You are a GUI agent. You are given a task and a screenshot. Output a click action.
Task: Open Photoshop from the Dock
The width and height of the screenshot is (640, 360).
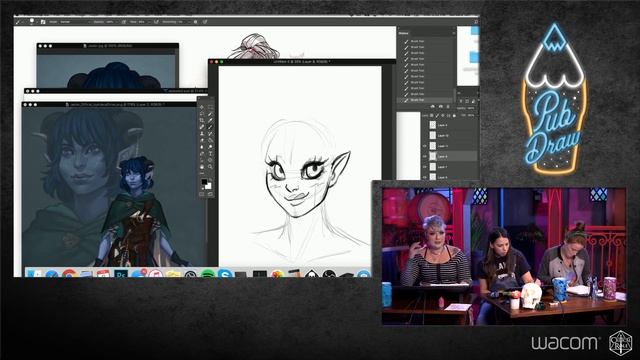tap(121, 274)
